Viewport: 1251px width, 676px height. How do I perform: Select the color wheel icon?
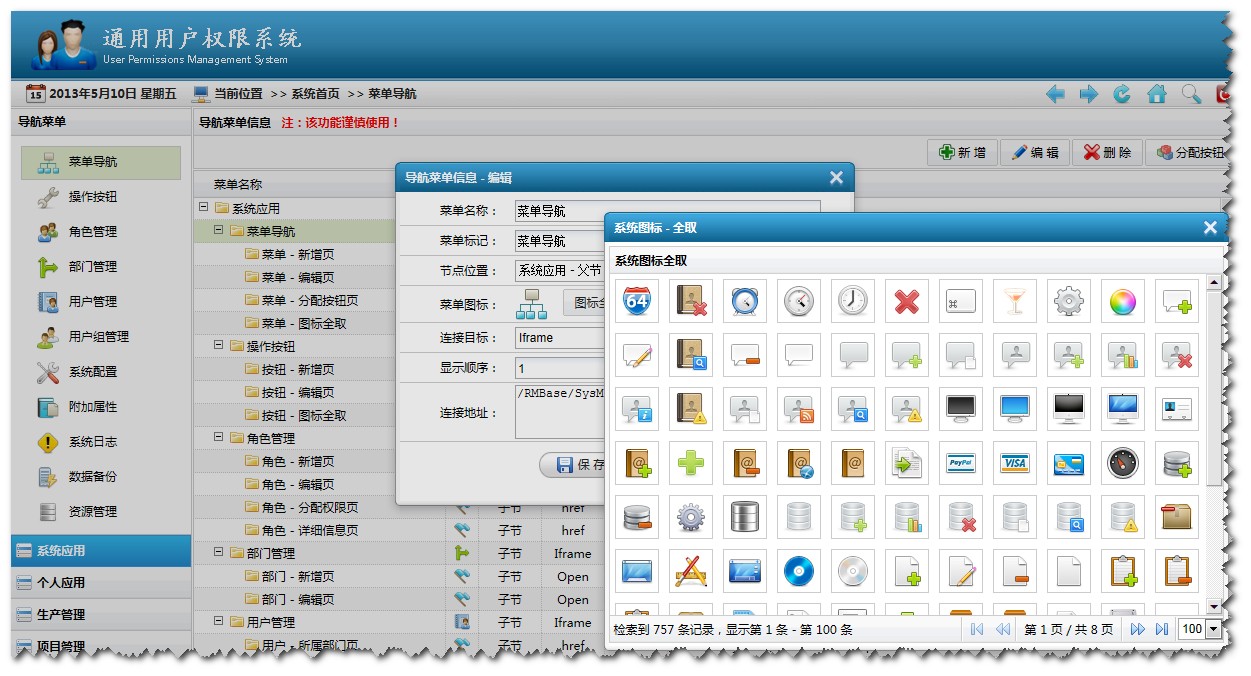coord(1122,300)
